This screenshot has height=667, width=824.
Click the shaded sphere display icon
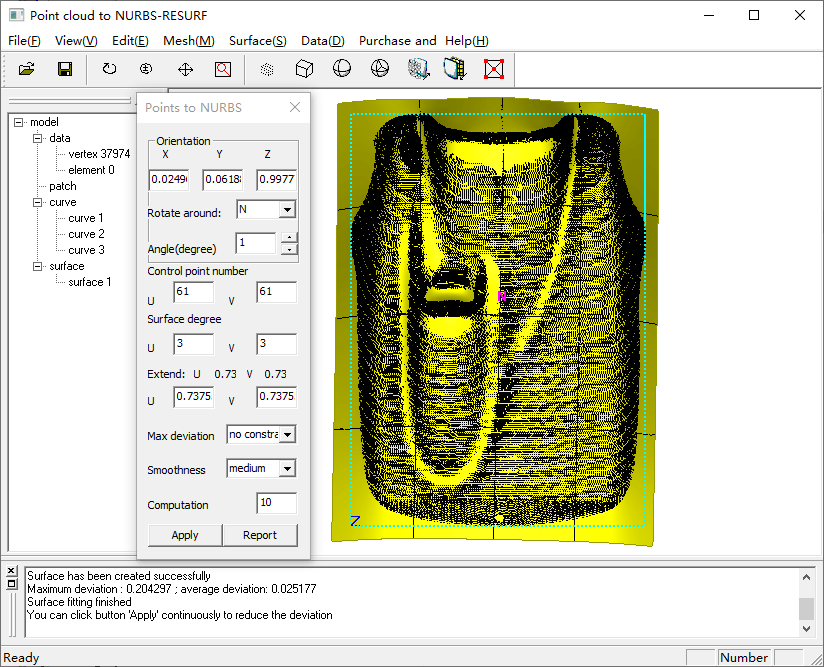point(341,69)
